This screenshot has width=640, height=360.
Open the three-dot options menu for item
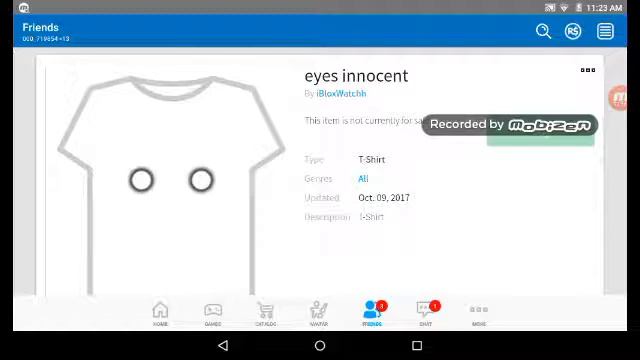[588, 70]
